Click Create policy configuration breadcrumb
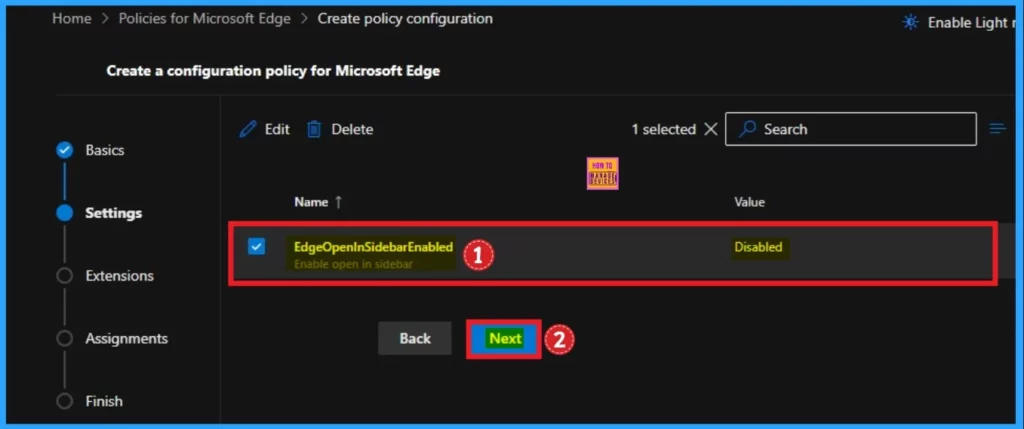Screen dimensions: 1024x429 tap(405, 19)
